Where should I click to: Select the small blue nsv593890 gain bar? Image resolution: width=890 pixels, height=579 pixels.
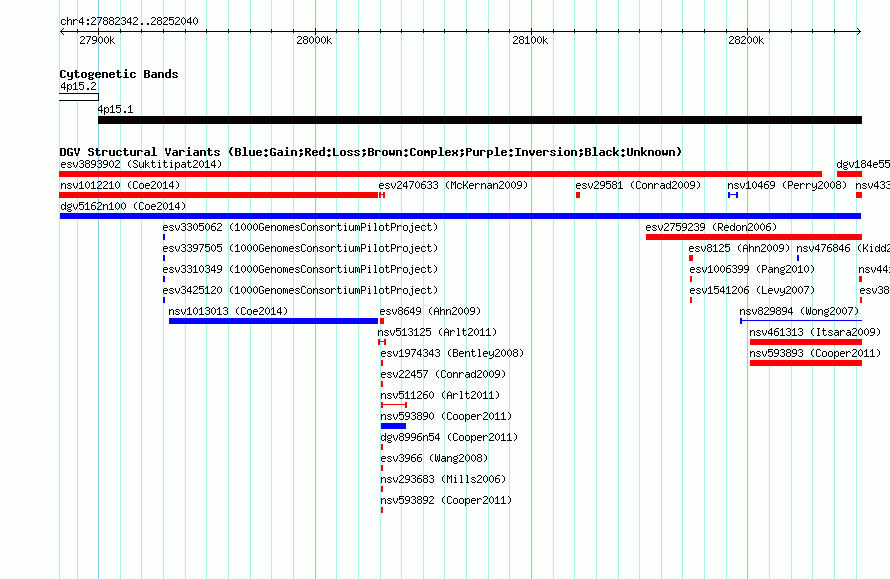[x=393, y=426]
